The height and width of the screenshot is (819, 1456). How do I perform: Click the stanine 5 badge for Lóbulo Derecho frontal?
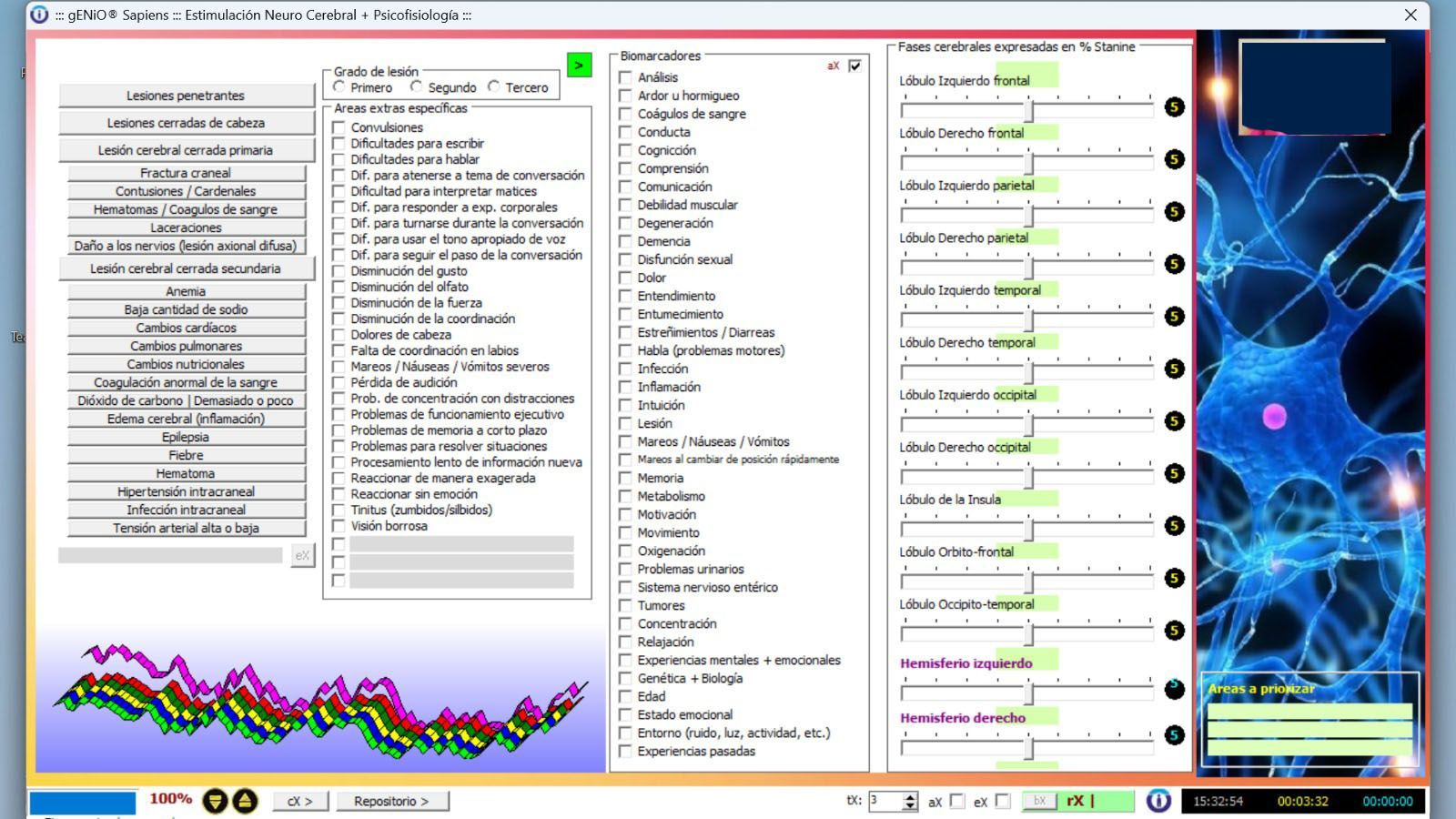click(x=1175, y=159)
